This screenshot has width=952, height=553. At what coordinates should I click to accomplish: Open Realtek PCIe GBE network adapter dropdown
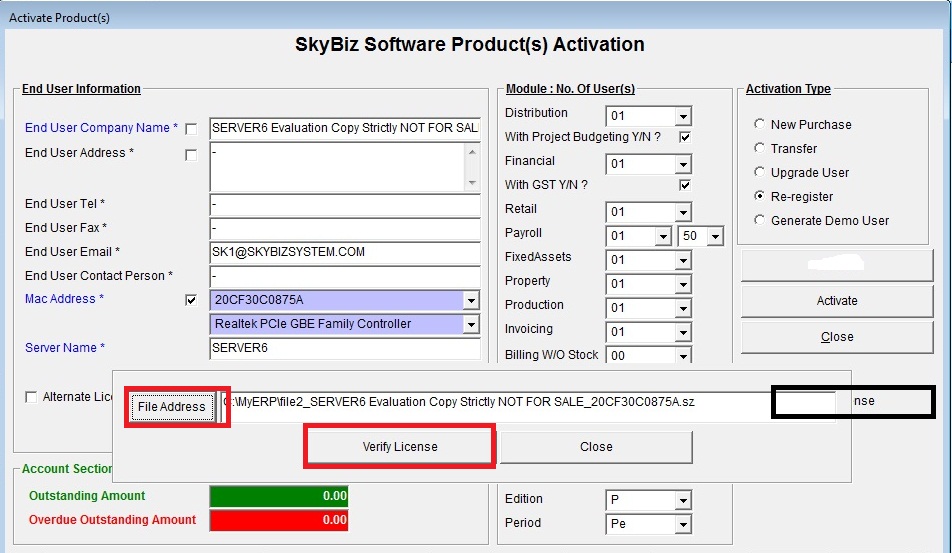click(471, 324)
